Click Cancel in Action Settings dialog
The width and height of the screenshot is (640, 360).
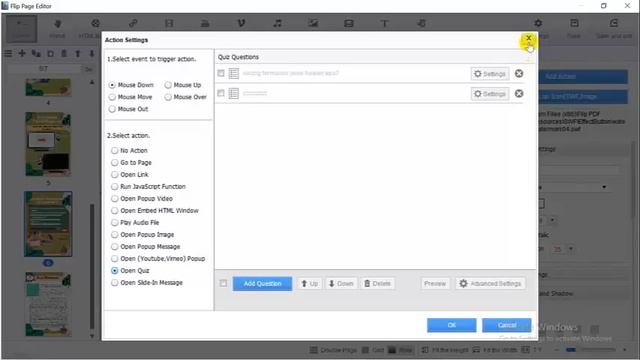(x=507, y=325)
